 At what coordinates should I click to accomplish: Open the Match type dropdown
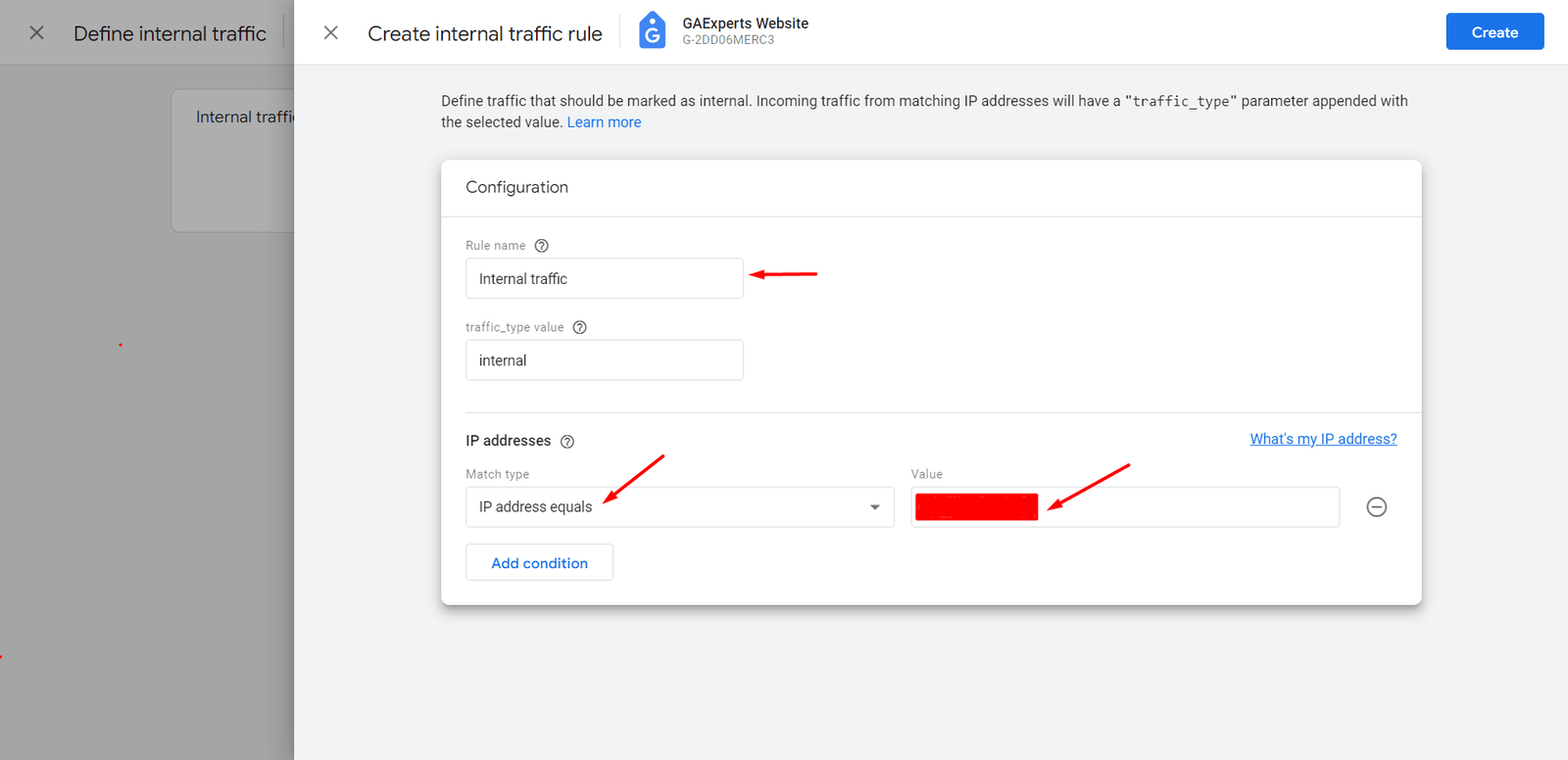pyautogui.click(x=873, y=506)
